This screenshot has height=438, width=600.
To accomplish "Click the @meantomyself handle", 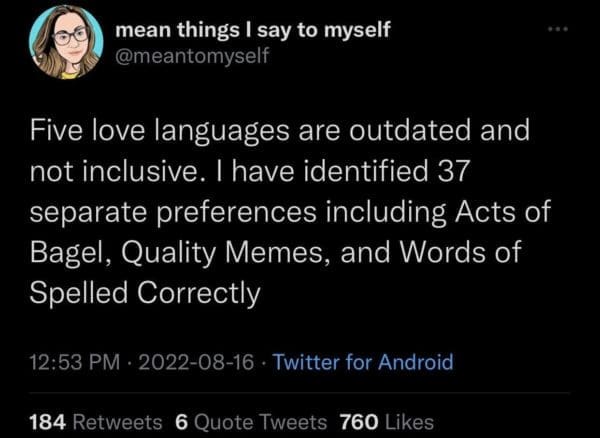I will [192, 56].
